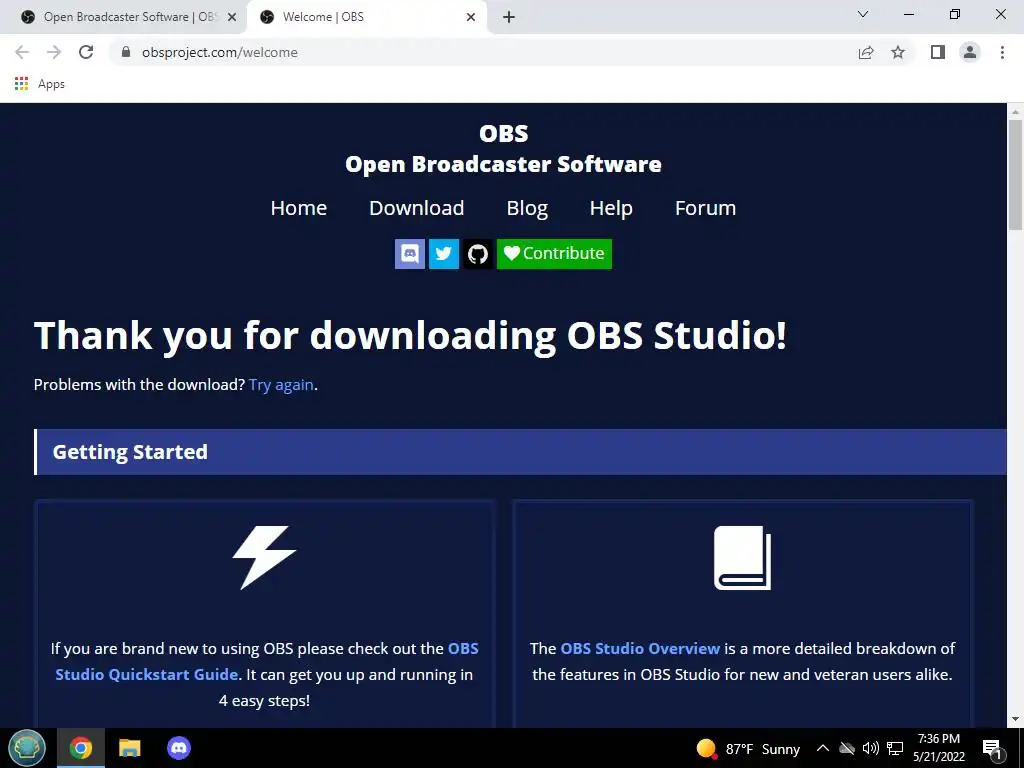Click the browser forward arrow
The height and width of the screenshot is (768, 1024).
point(54,52)
